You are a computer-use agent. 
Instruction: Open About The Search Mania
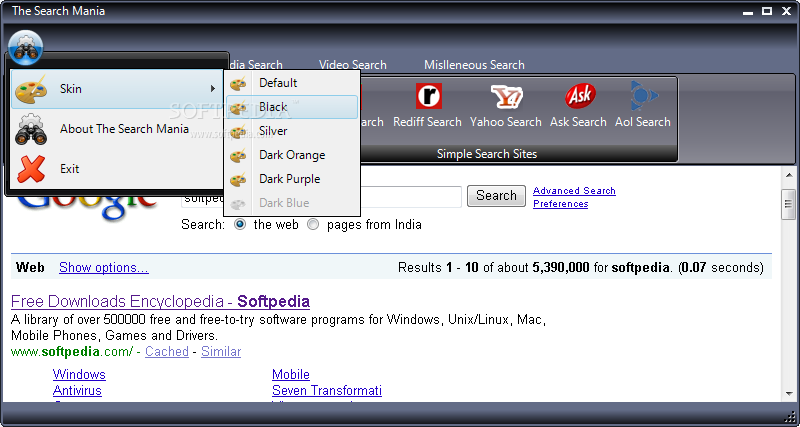coord(117,129)
